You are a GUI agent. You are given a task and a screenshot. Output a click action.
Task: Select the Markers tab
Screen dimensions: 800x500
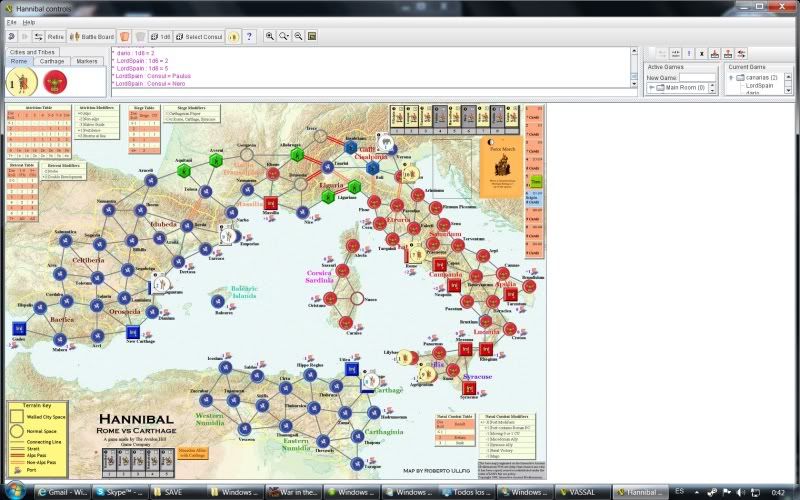click(x=87, y=61)
